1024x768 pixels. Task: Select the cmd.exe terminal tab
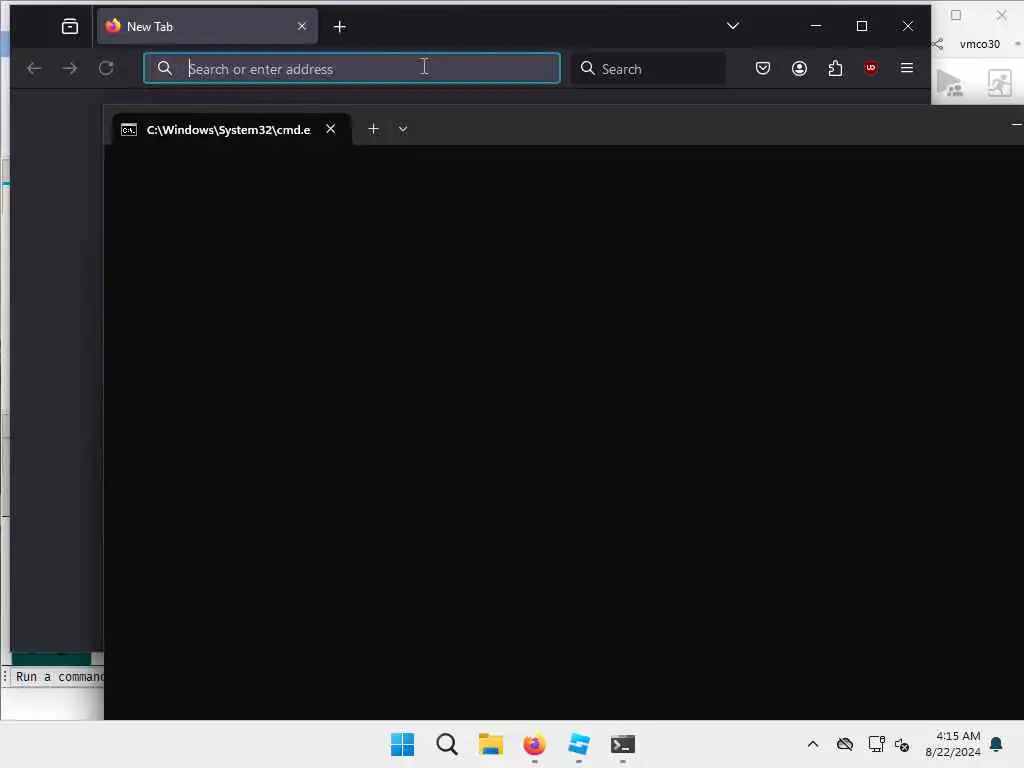tap(231, 129)
